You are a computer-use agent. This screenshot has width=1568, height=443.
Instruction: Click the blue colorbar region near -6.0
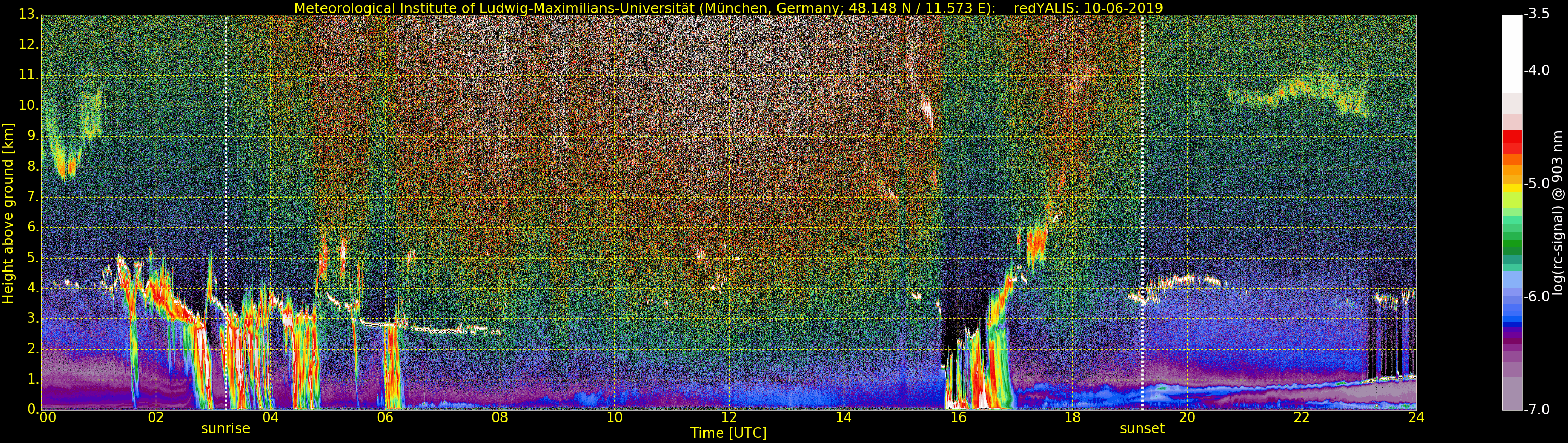[1512, 298]
